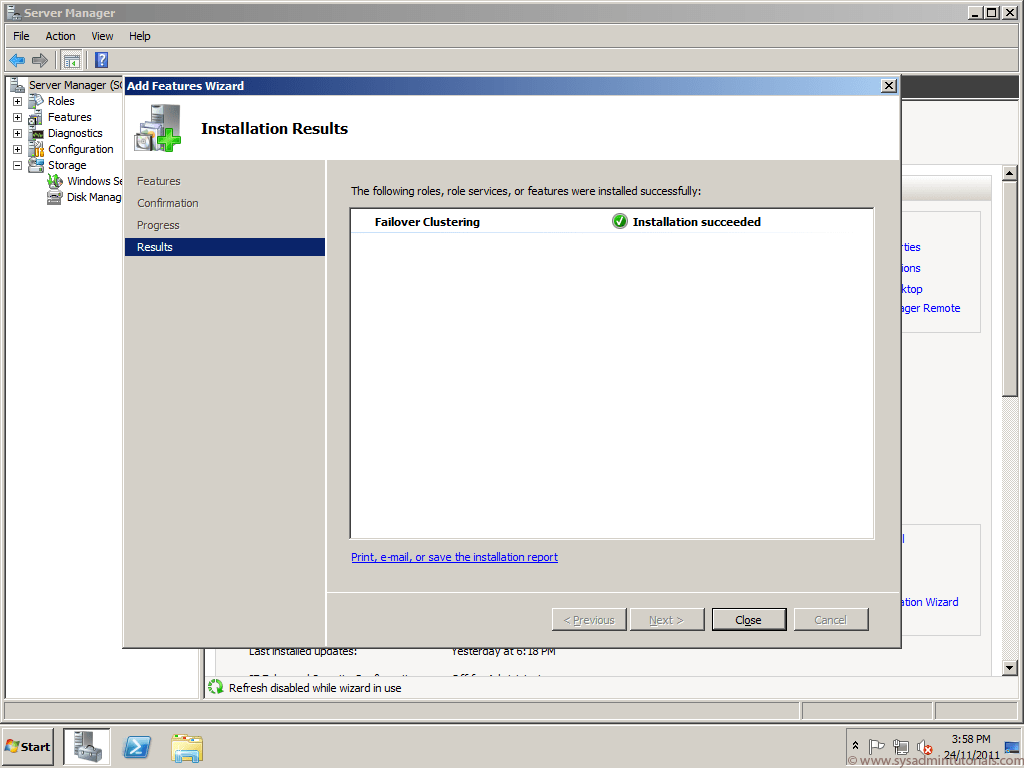
Task: Open the Start menu
Action: [x=26, y=747]
